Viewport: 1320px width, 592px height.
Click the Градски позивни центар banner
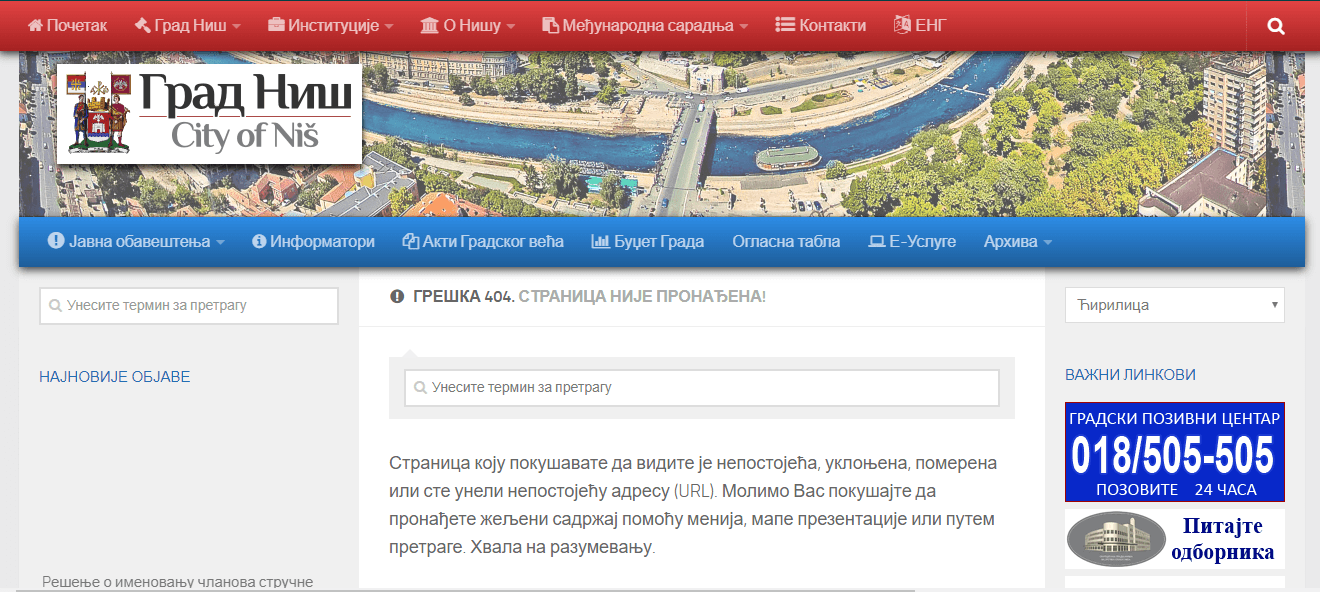coord(1174,452)
